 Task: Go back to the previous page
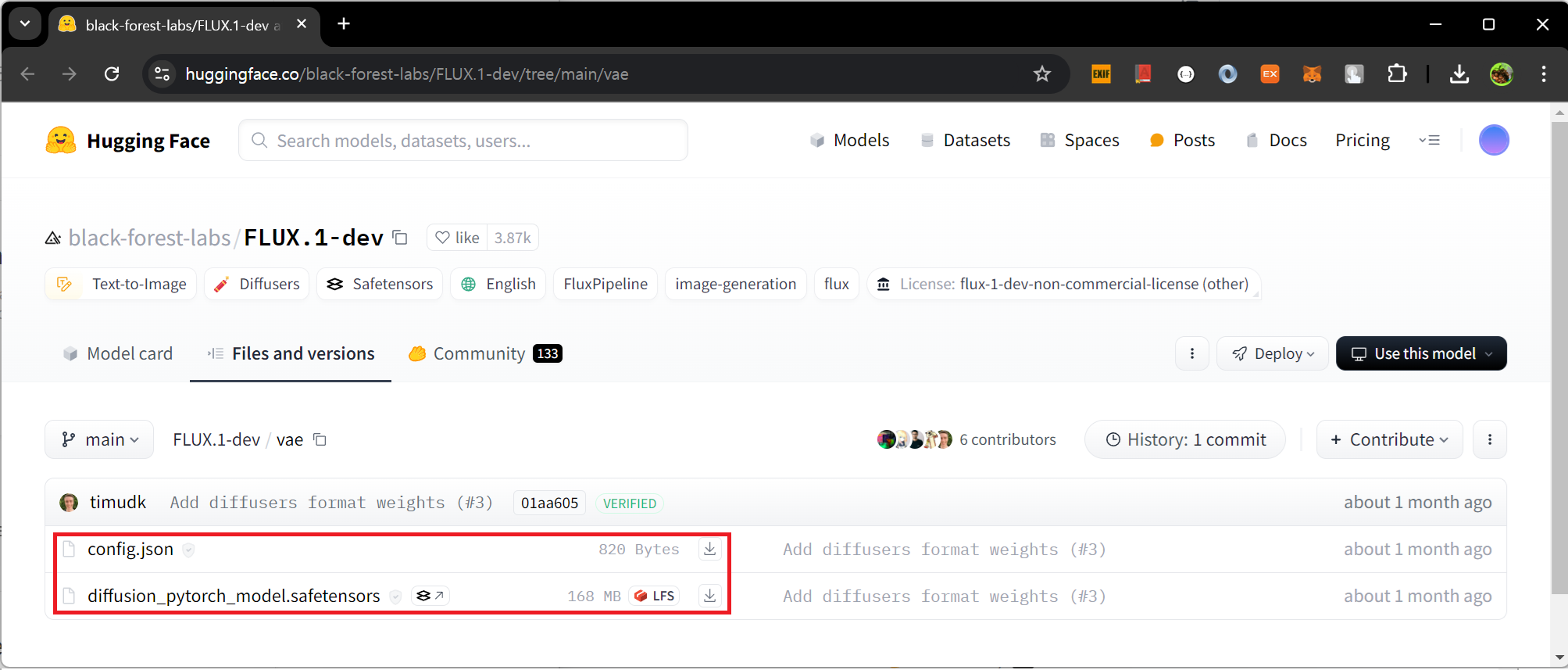pyautogui.click(x=28, y=74)
